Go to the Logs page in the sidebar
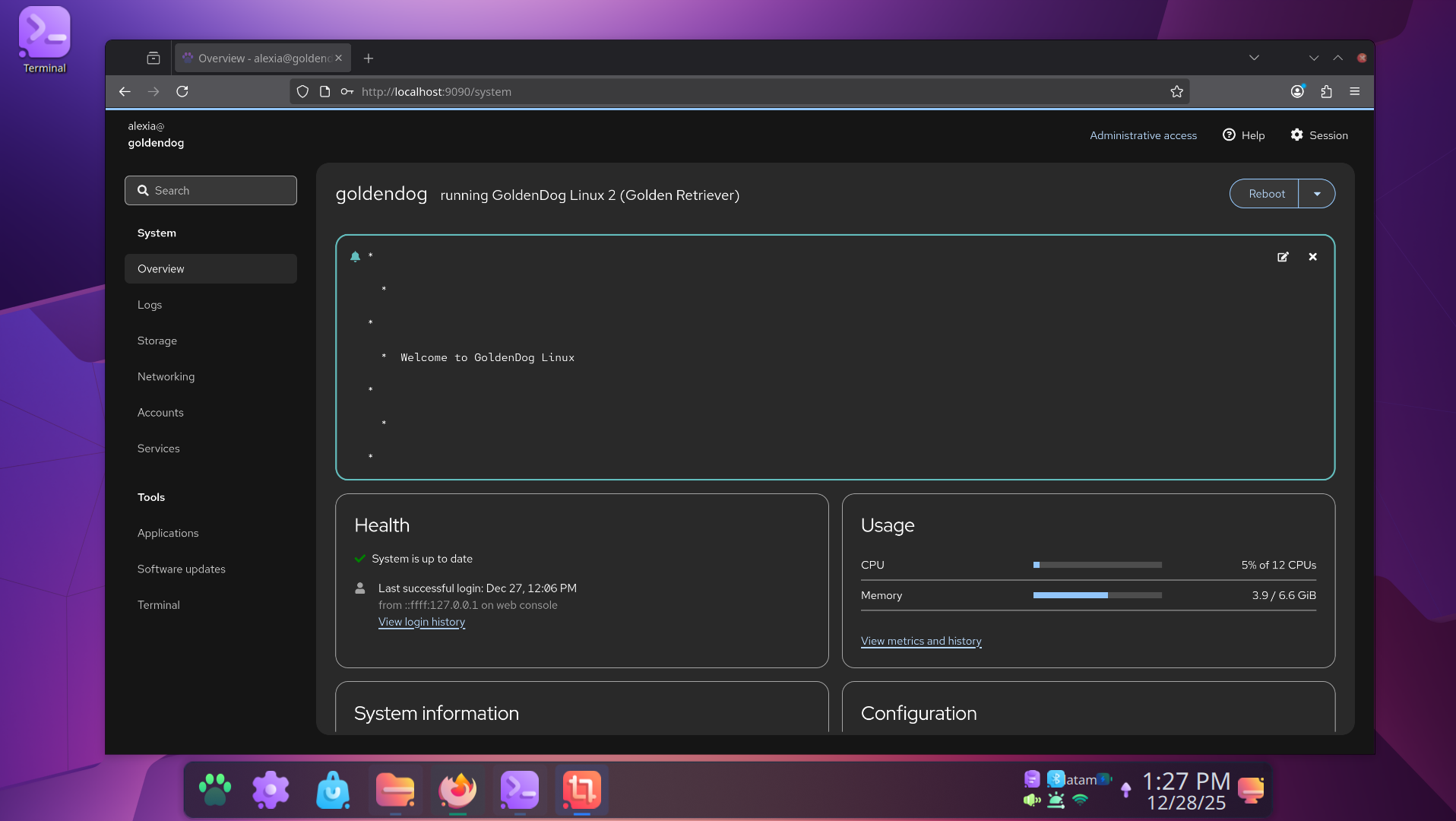 coord(150,305)
